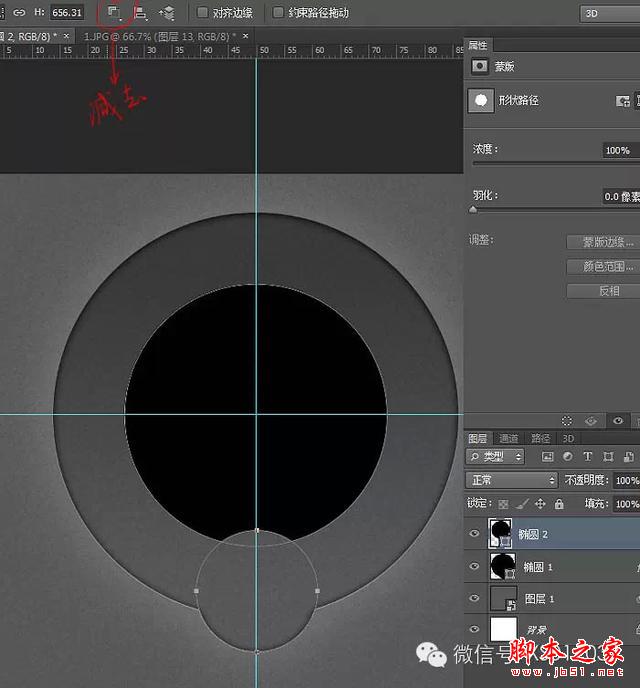This screenshot has width=640, height=688.
Task: Select the 属性 panel tab
Action: click(478, 45)
